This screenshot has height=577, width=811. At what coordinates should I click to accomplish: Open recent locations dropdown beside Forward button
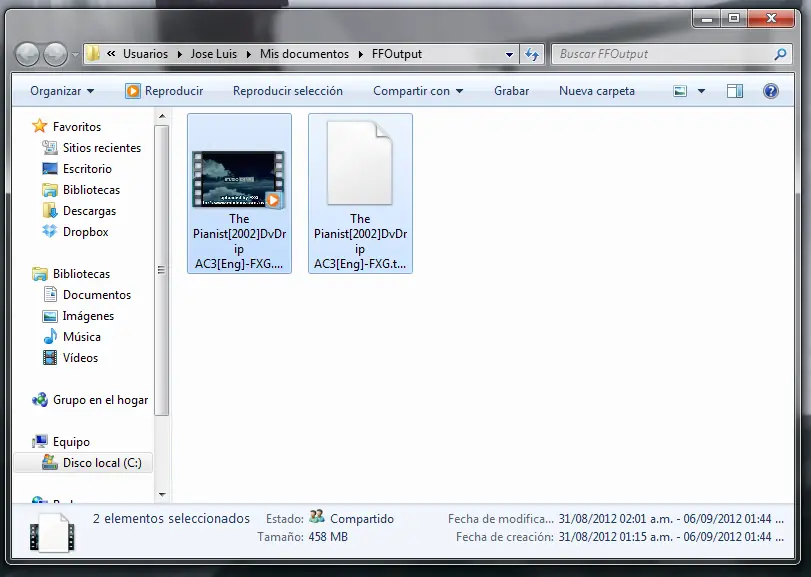coord(75,54)
